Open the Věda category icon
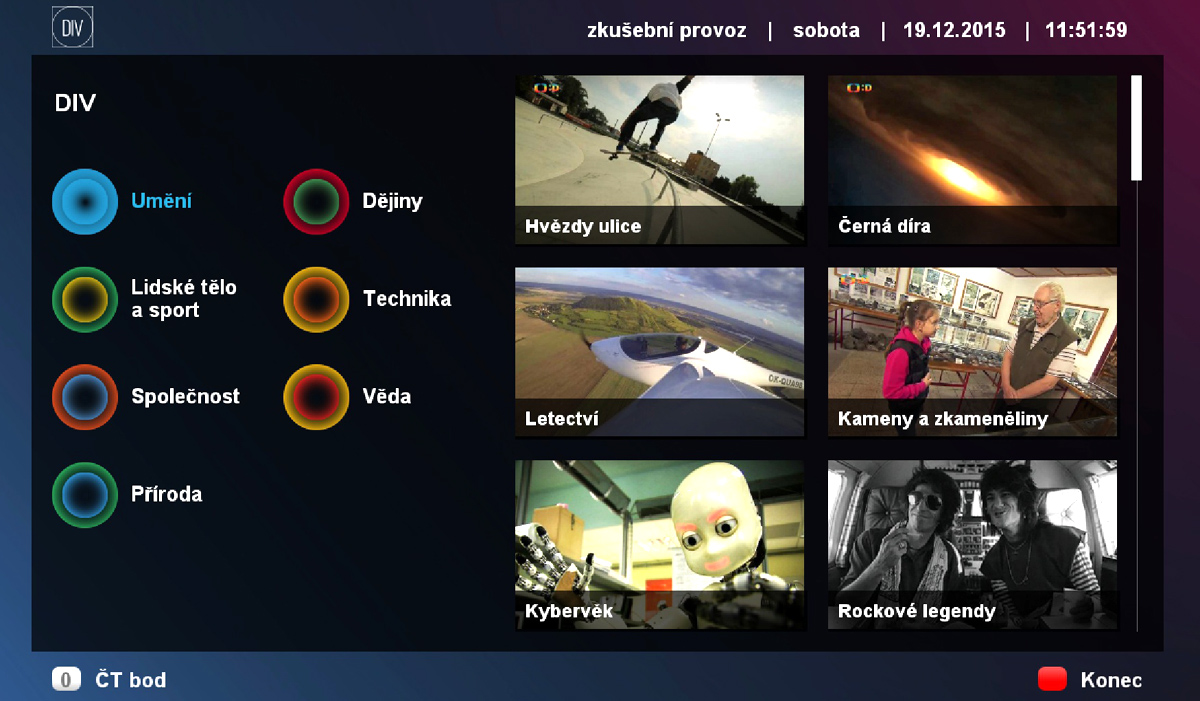Screen dimensions: 1200x701 (x=315, y=397)
